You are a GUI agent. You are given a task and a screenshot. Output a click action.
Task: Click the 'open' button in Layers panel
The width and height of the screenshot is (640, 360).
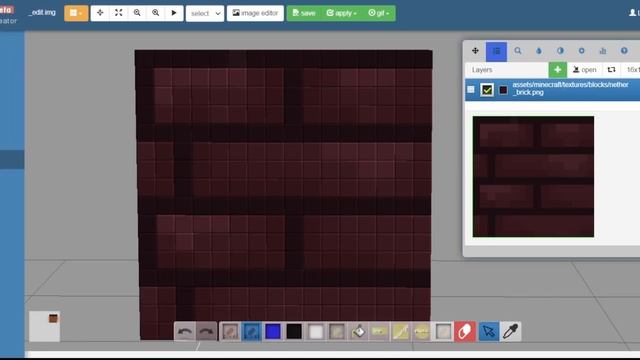pyautogui.click(x=584, y=70)
